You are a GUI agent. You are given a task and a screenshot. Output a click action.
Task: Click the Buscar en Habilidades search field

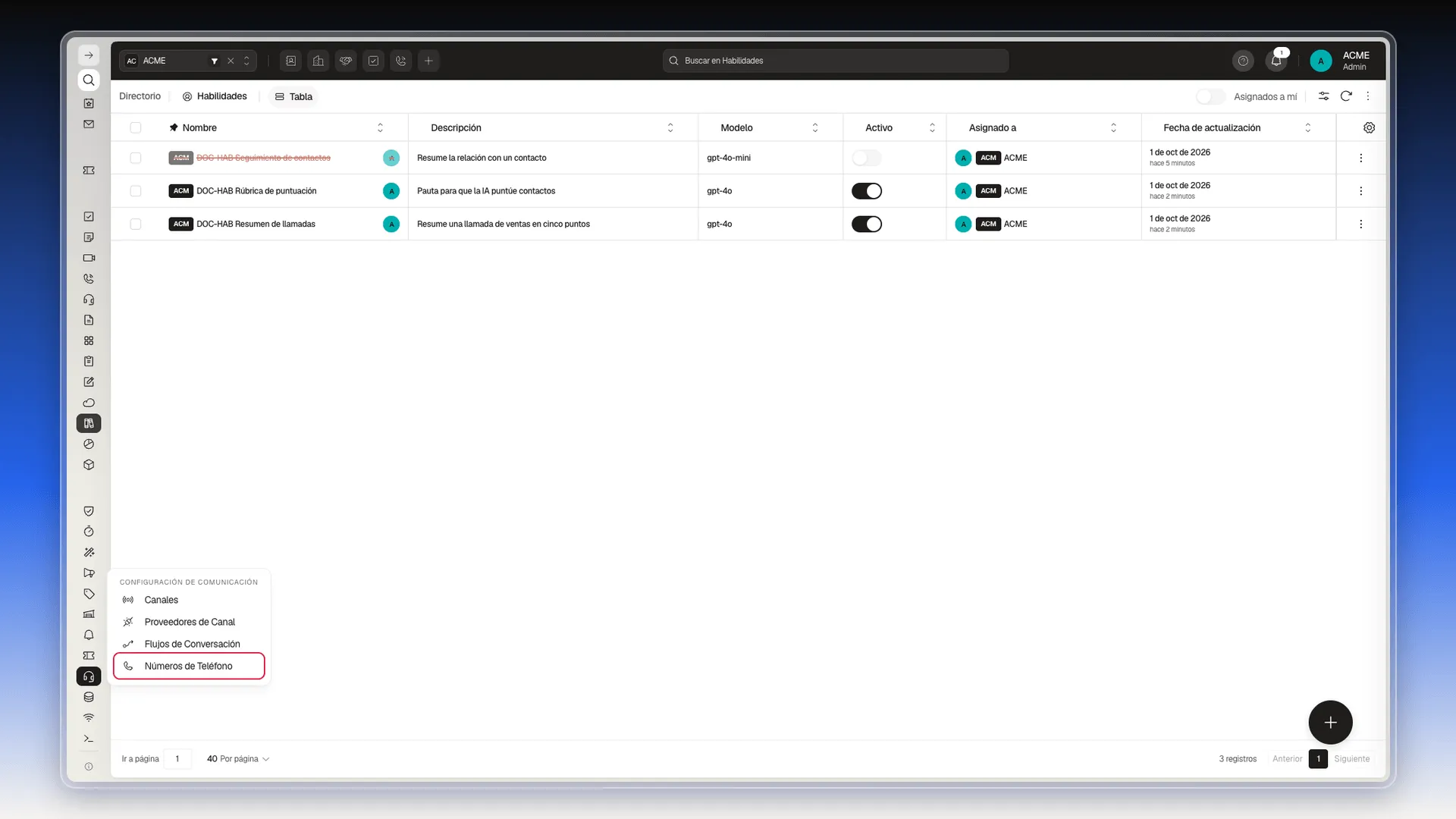(x=836, y=61)
